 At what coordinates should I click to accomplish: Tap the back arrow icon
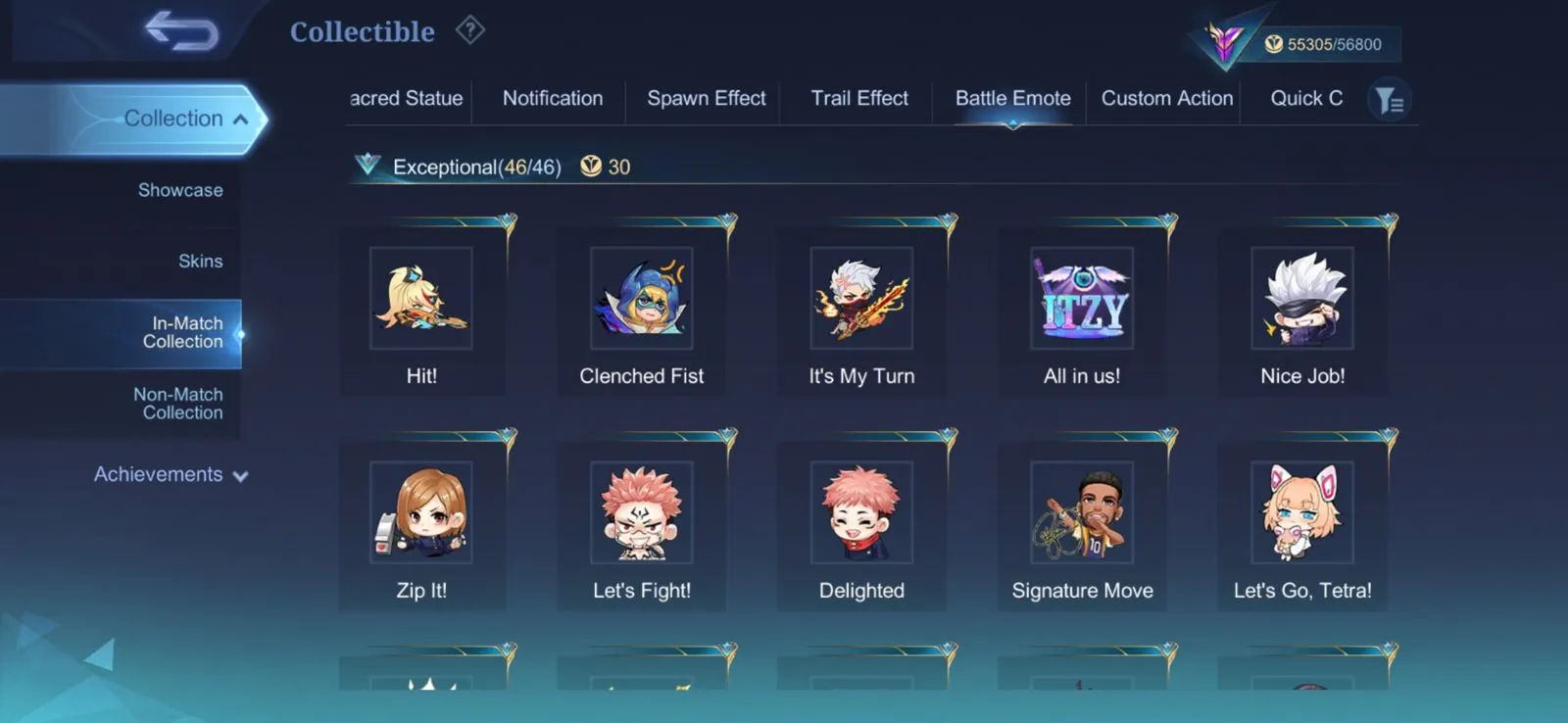coord(182,30)
